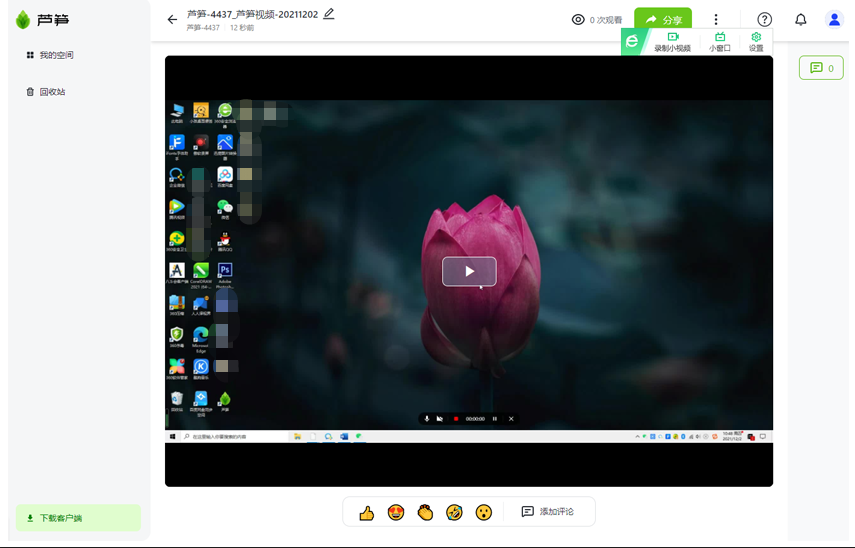The width and height of the screenshot is (855, 548).
Task: Open notifications with the bell icon
Action: point(800,20)
